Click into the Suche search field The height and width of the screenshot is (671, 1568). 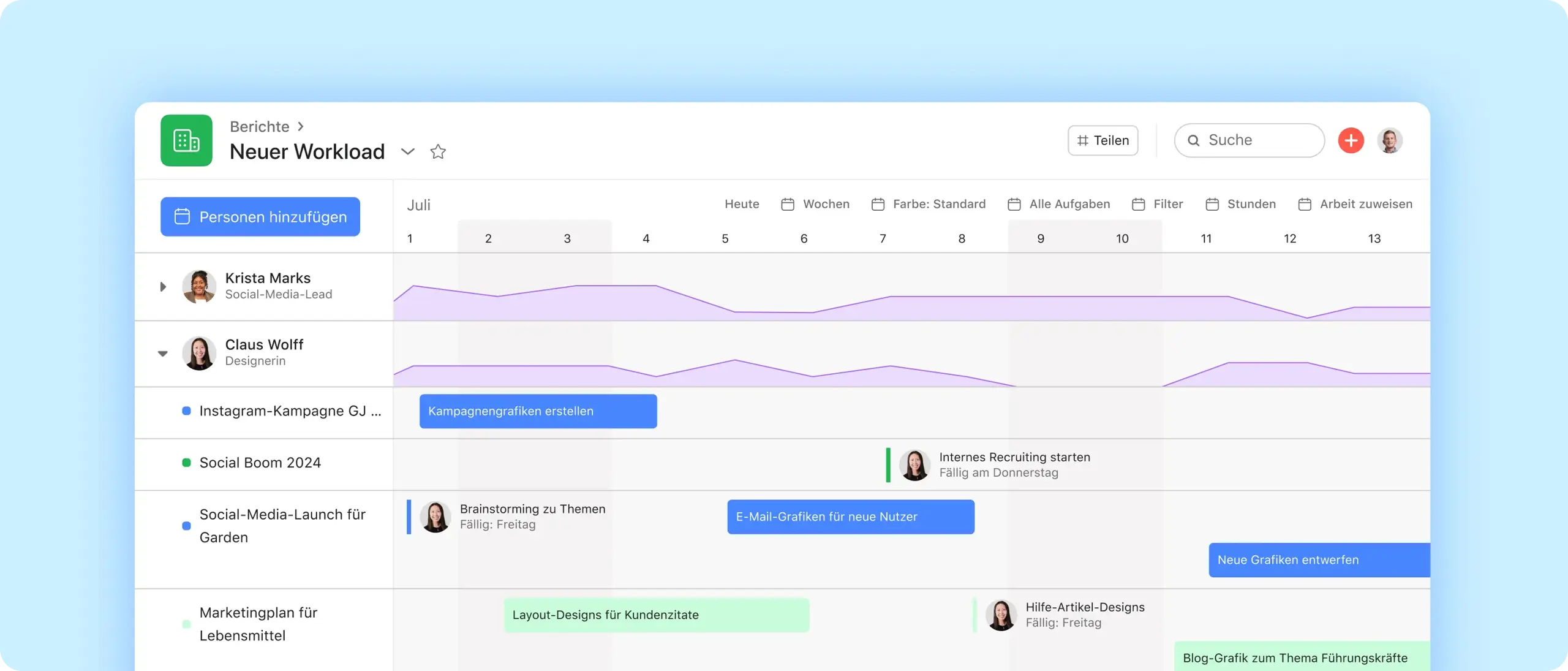[1249, 140]
